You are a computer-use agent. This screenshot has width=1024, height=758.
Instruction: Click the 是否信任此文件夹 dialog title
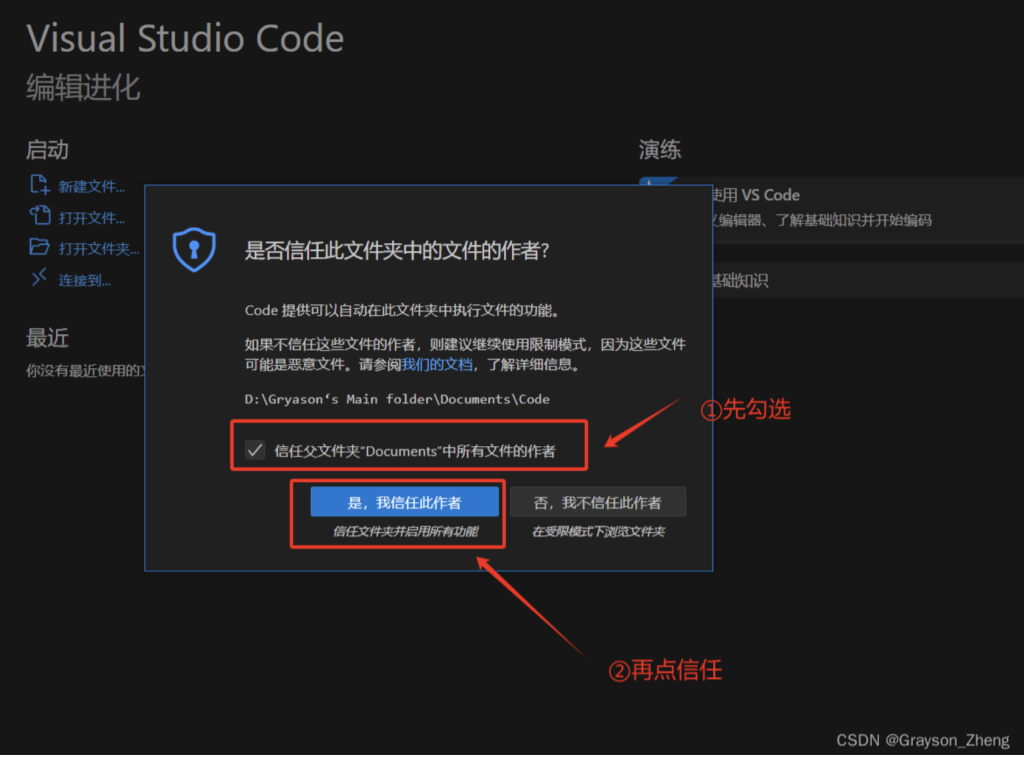(396, 251)
